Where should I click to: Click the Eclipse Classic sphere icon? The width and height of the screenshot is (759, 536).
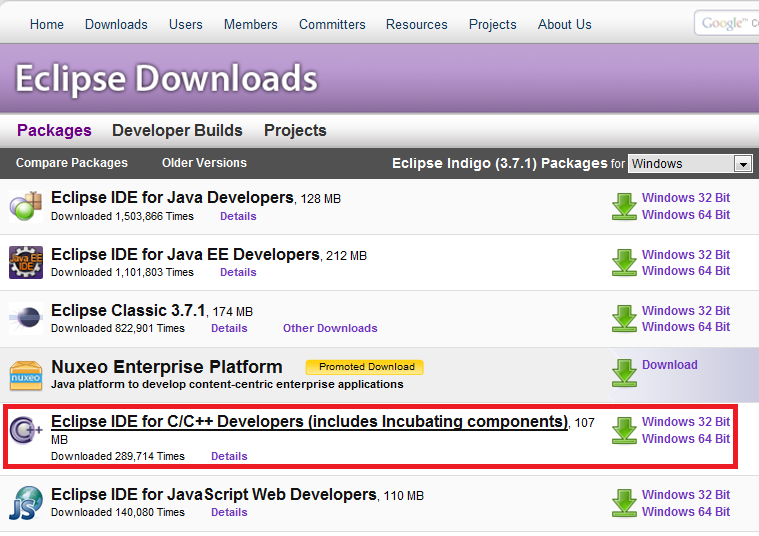(25, 318)
